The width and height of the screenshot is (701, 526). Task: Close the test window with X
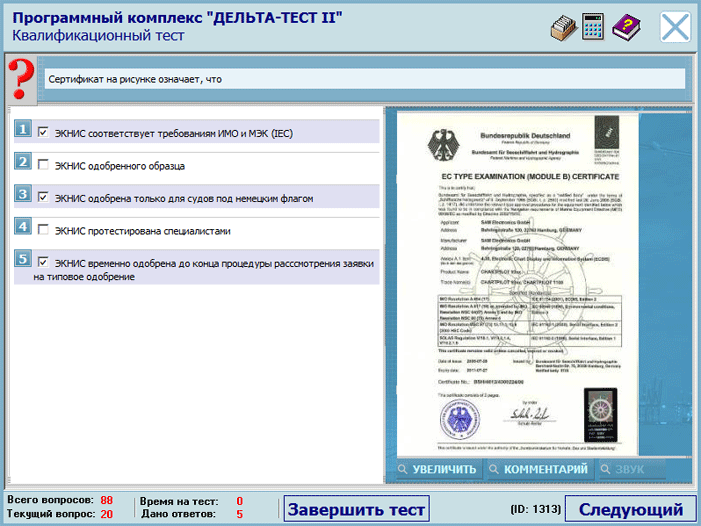675,27
